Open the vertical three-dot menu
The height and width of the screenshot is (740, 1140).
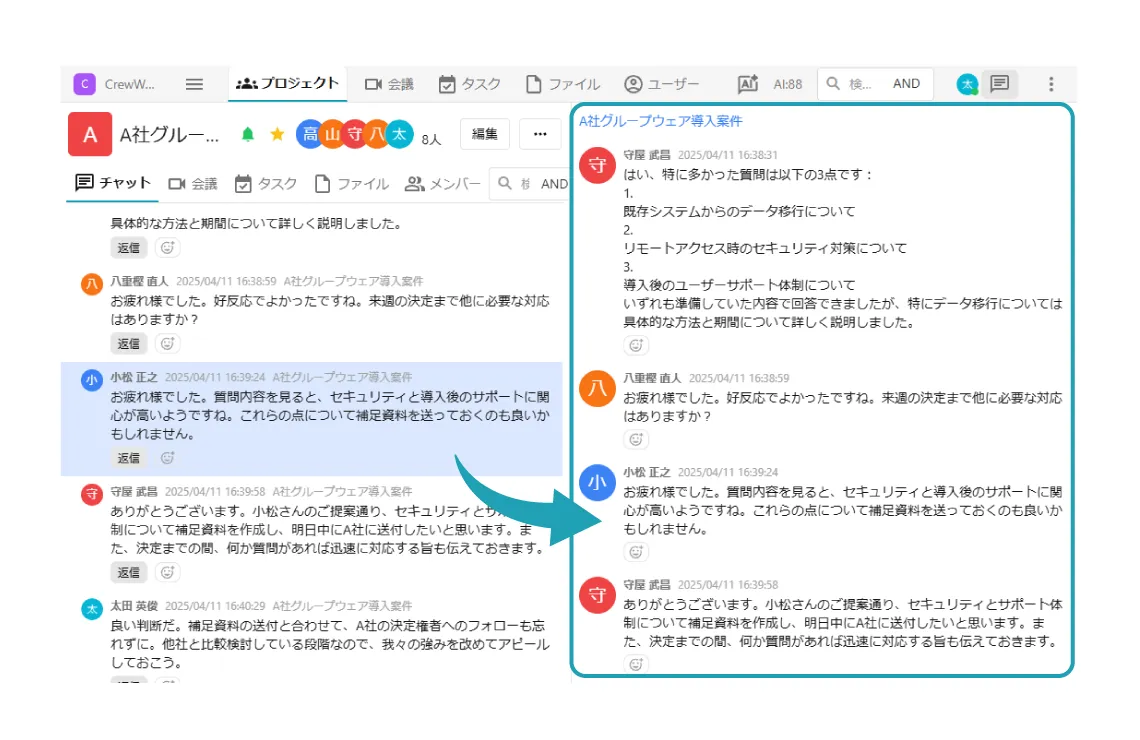point(1050,84)
